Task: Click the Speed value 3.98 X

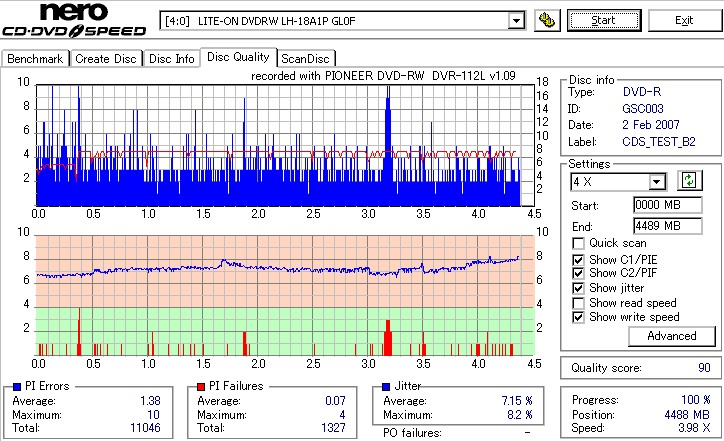Action: [x=694, y=428]
